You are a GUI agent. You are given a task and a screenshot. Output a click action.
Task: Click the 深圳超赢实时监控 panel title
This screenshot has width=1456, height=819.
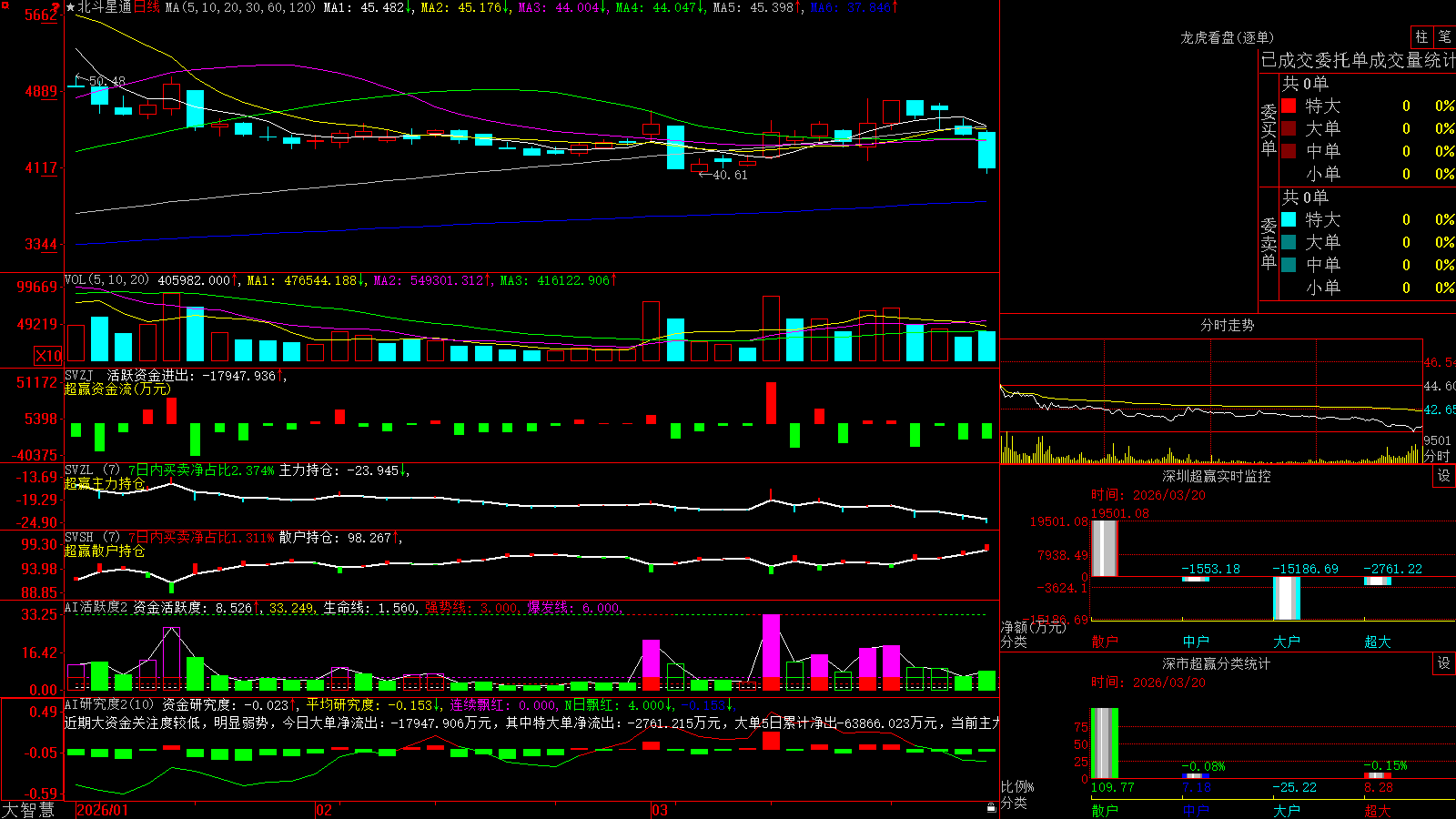1216,476
